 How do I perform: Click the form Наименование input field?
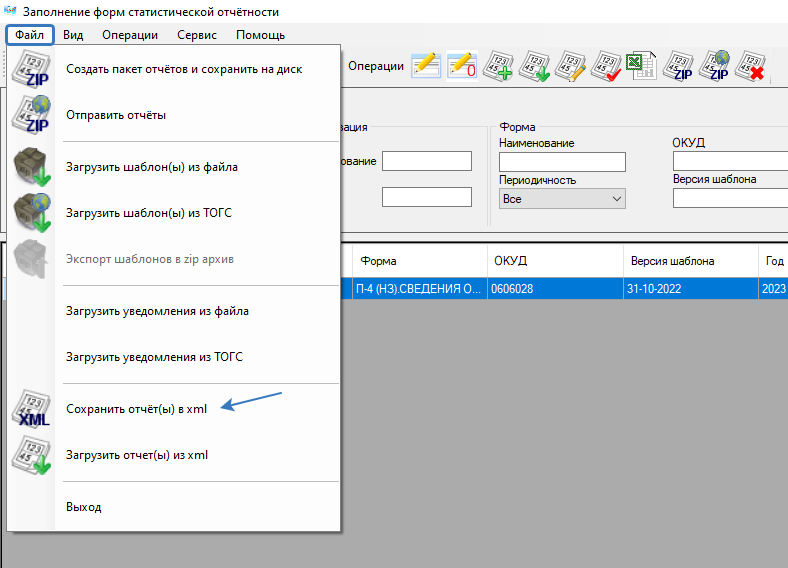tap(562, 162)
